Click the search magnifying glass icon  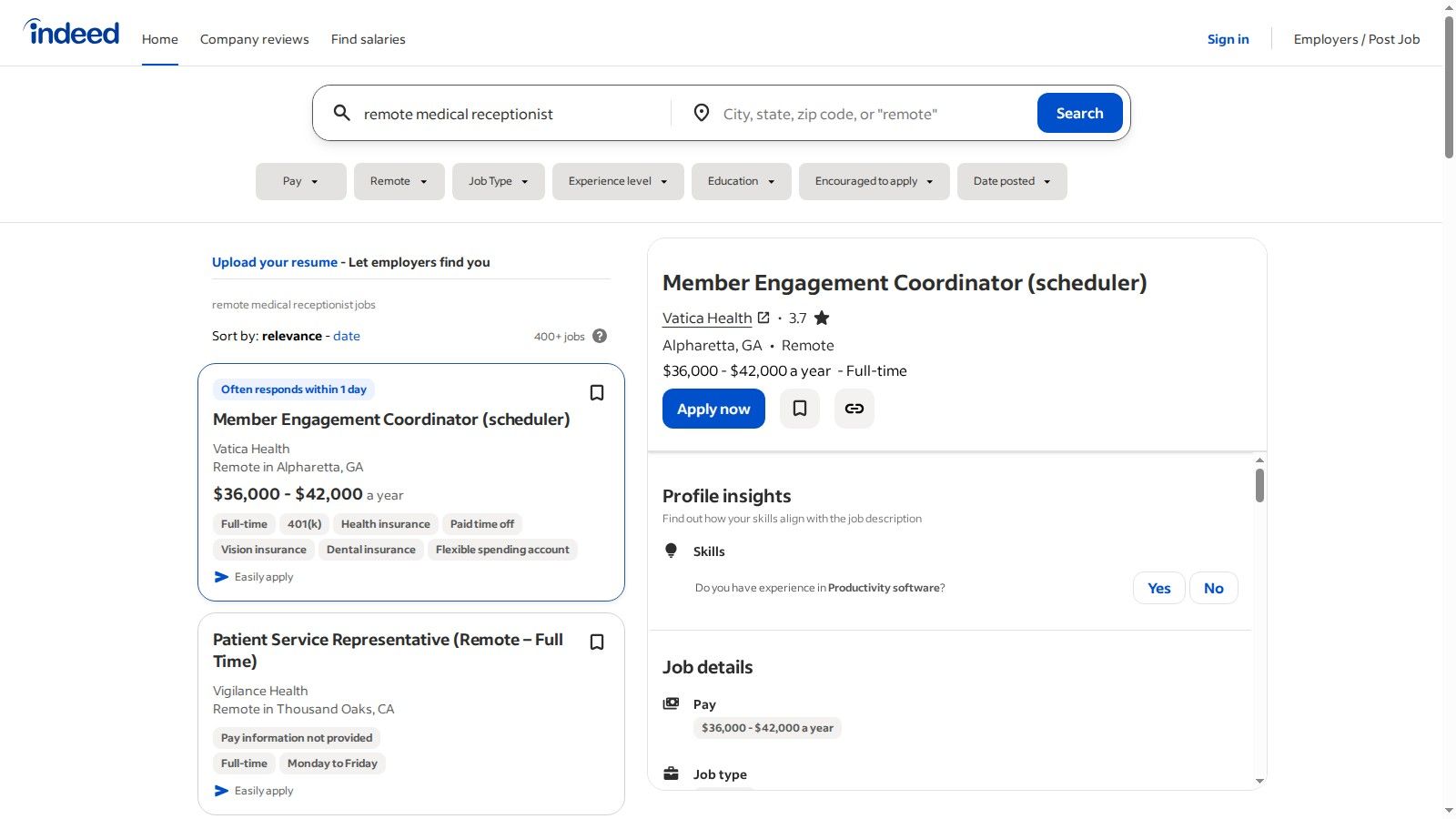342,113
